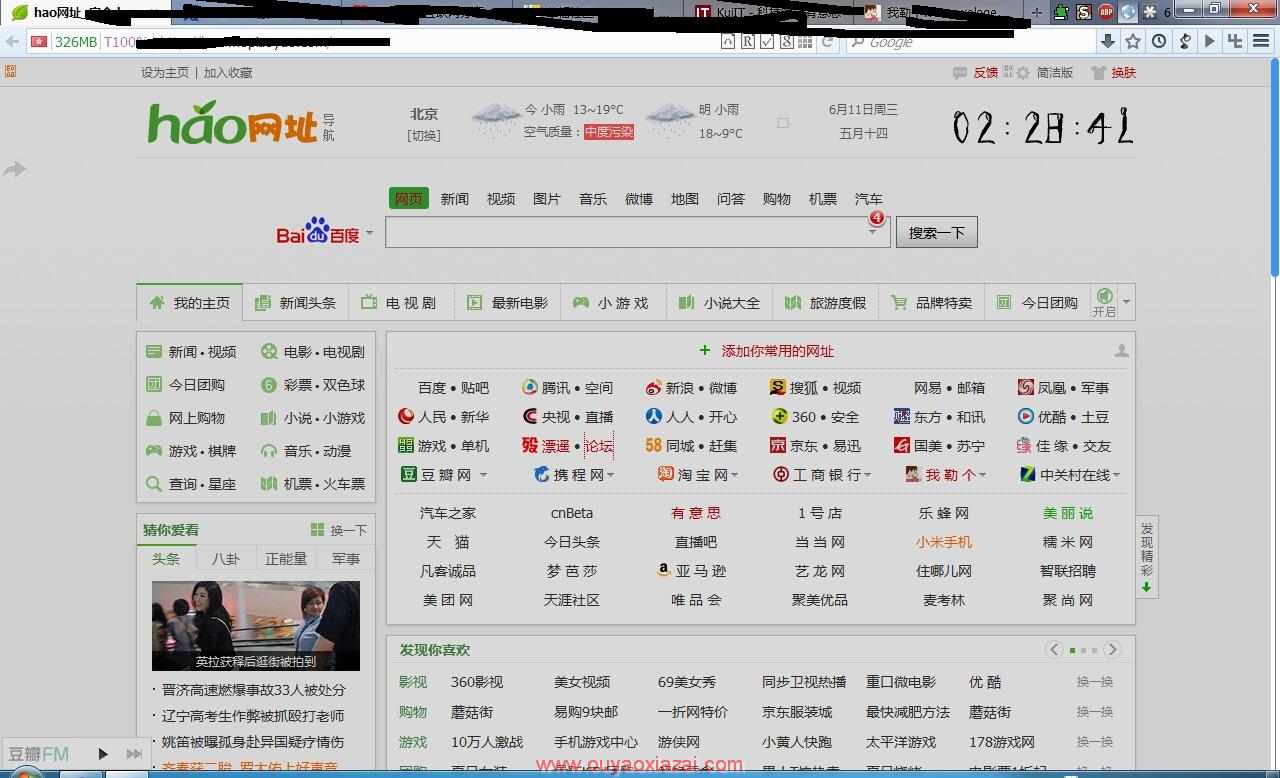Expand the 中关村在线 dropdown
This screenshot has height=778, width=1280.
1116,475
